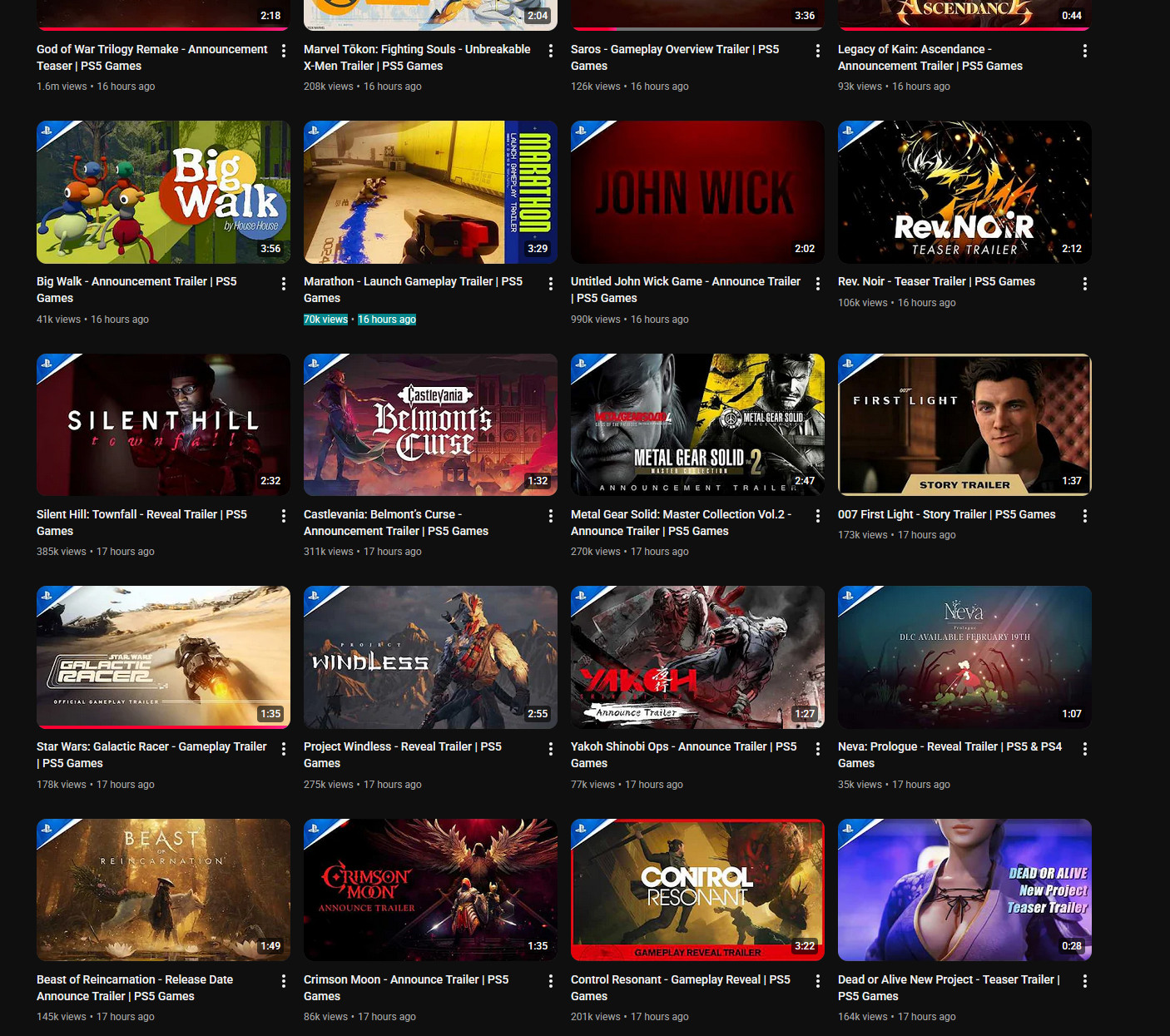Play the First Light Story Trailer thumbnail
Screen dimensions: 1170x1036
(x=964, y=424)
